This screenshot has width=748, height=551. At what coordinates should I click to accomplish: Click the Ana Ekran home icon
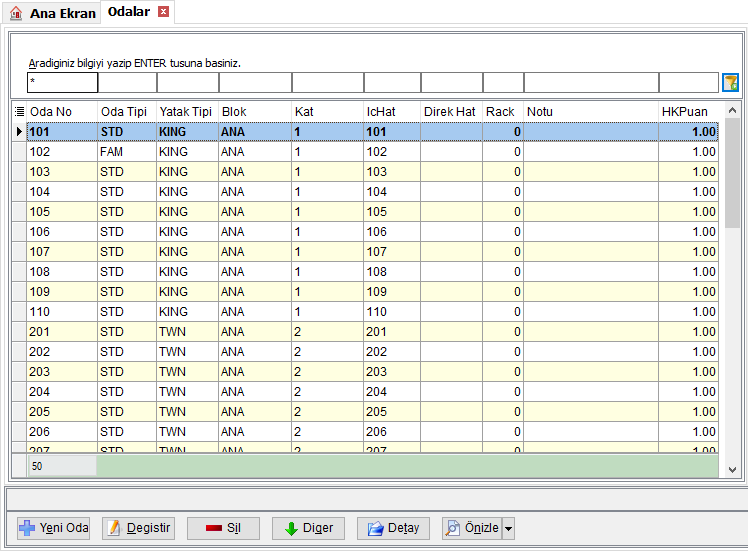(16, 13)
